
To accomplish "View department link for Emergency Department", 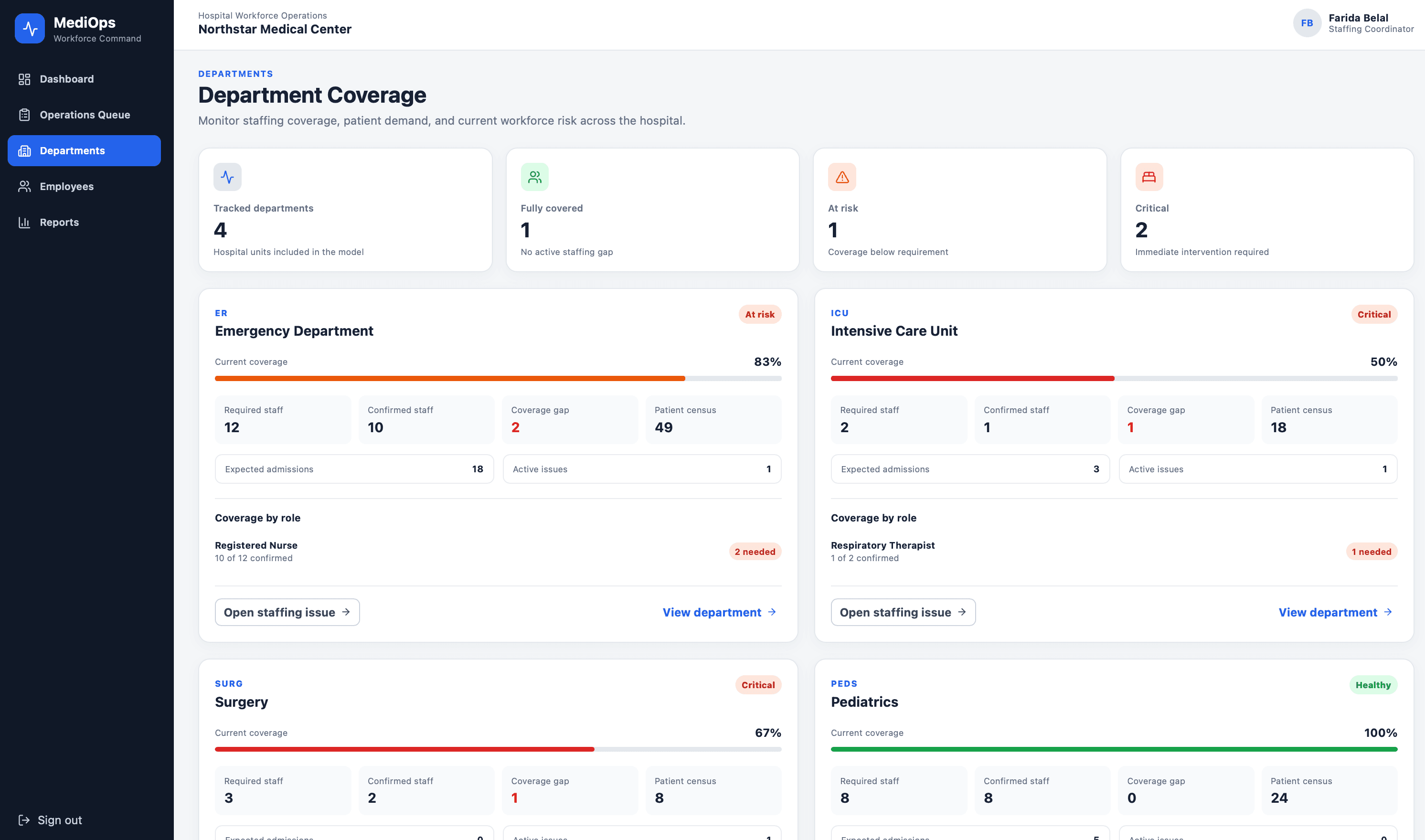I will (719, 612).
